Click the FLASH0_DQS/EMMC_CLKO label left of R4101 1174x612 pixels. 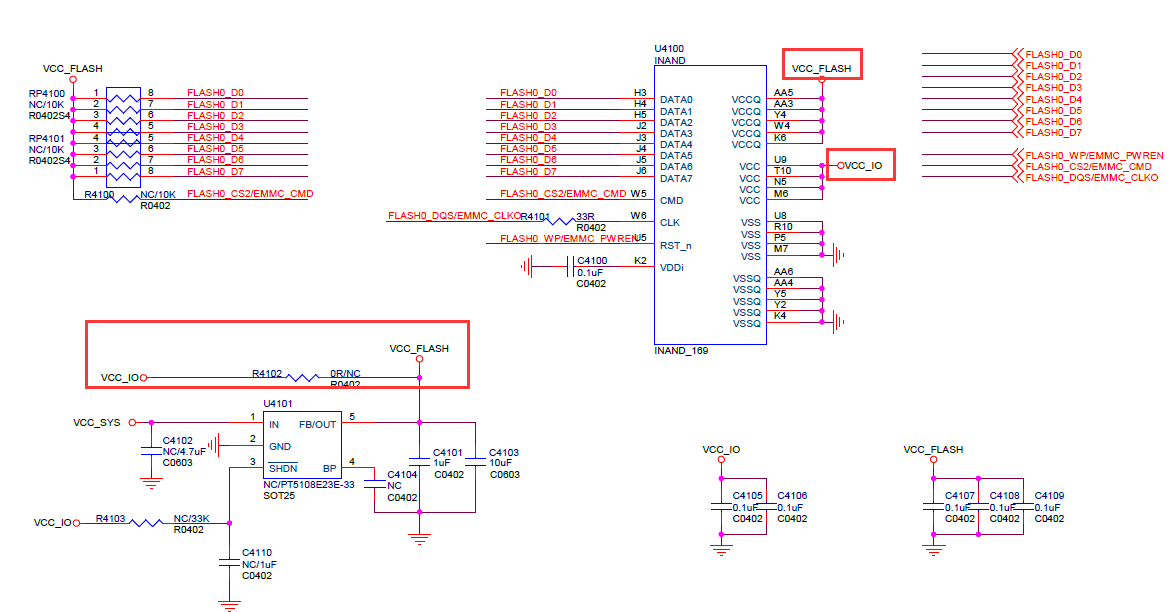click(x=454, y=216)
